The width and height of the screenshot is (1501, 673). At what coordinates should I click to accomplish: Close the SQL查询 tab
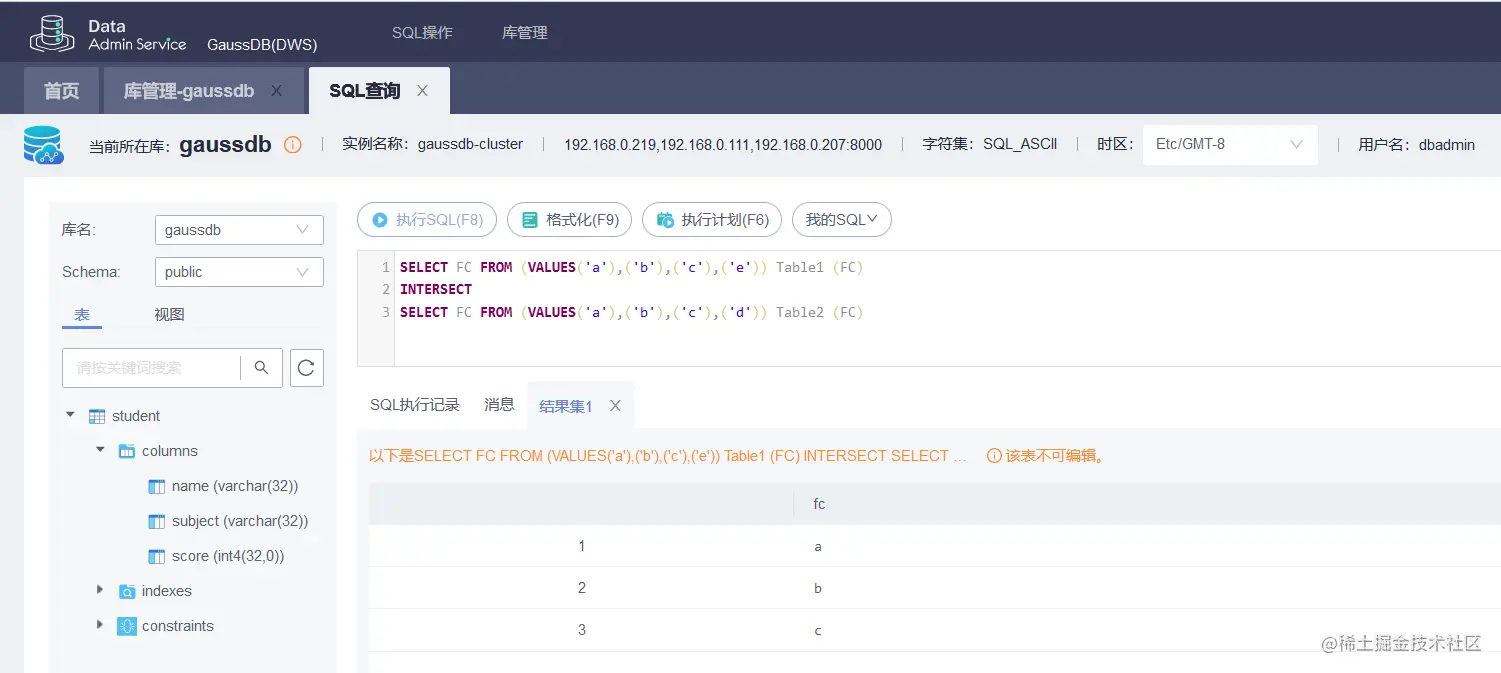point(423,91)
